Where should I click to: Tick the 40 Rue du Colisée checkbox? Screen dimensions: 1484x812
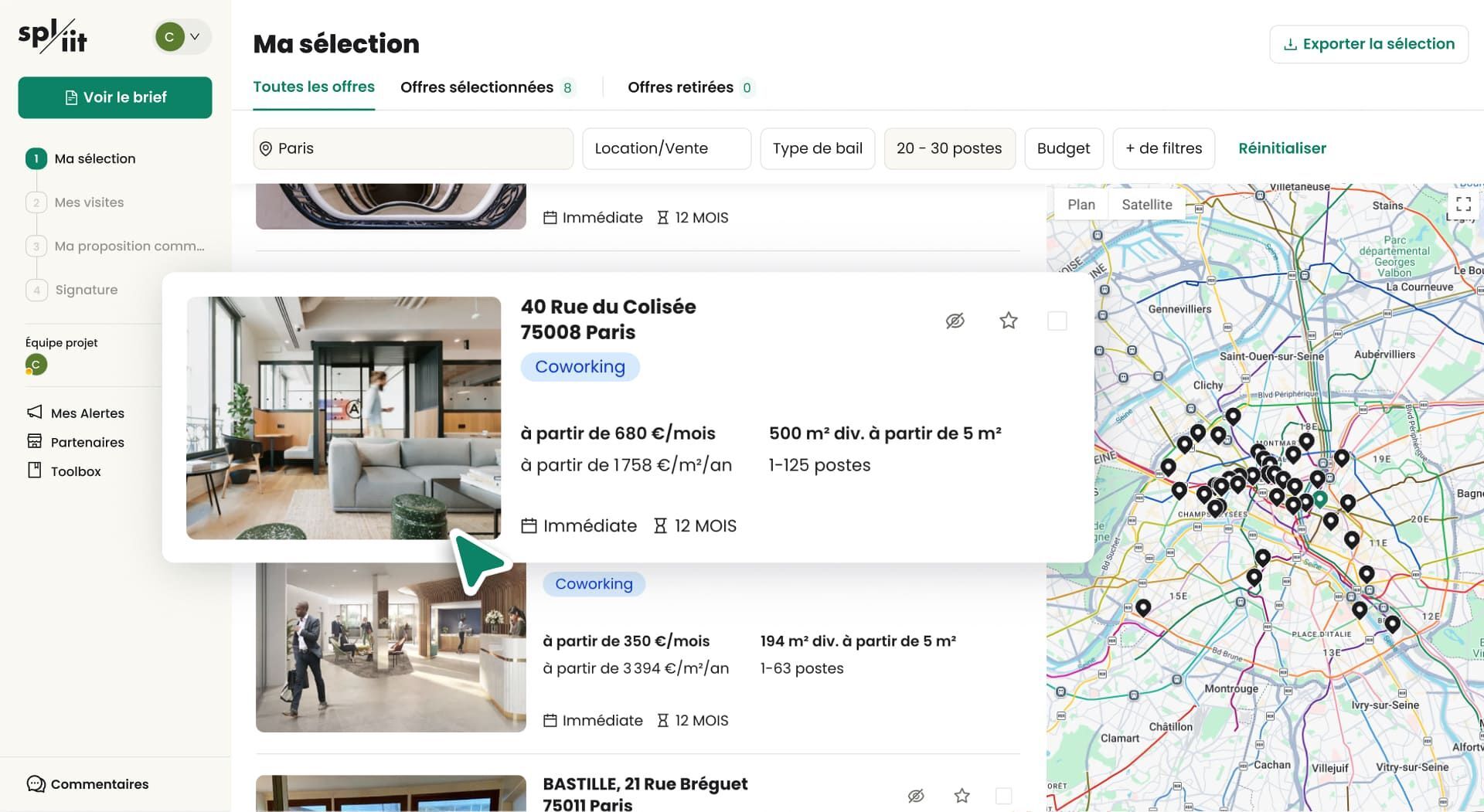(x=1057, y=321)
